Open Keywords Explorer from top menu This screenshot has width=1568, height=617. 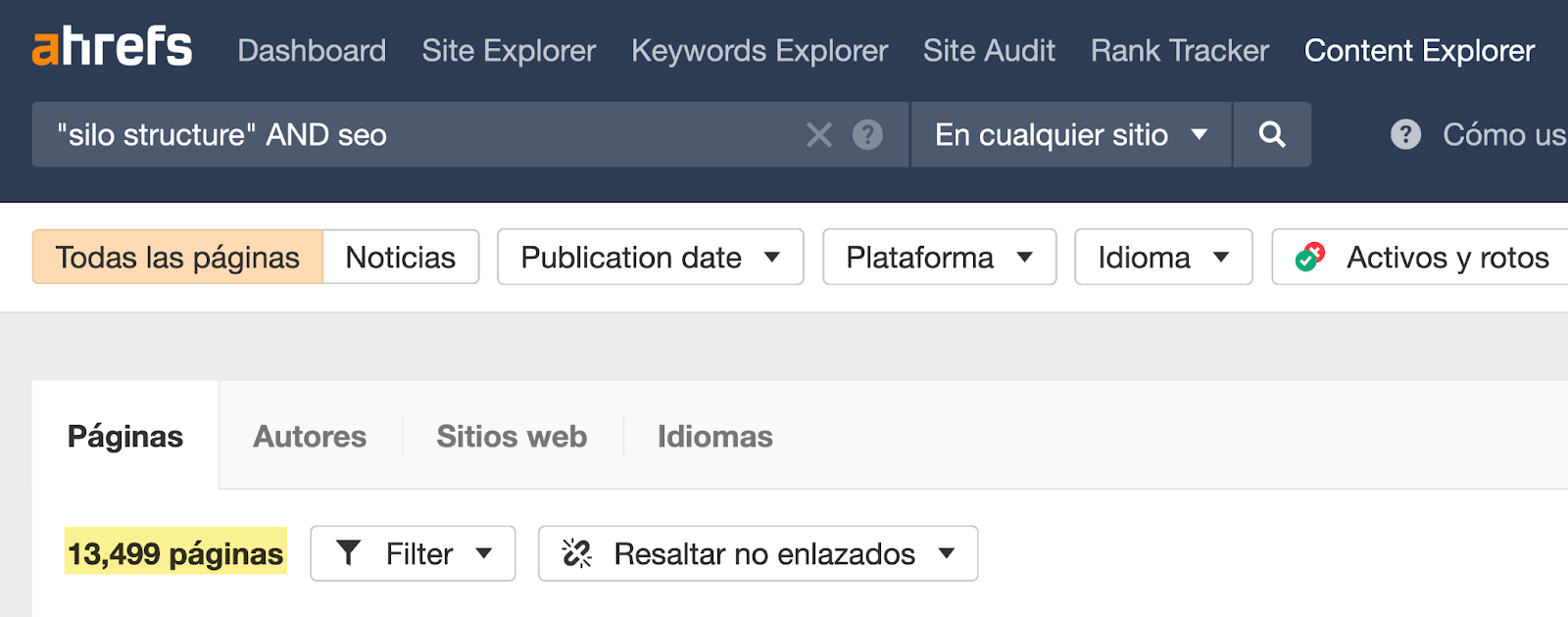pyautogui.click(x=759, y=50)
